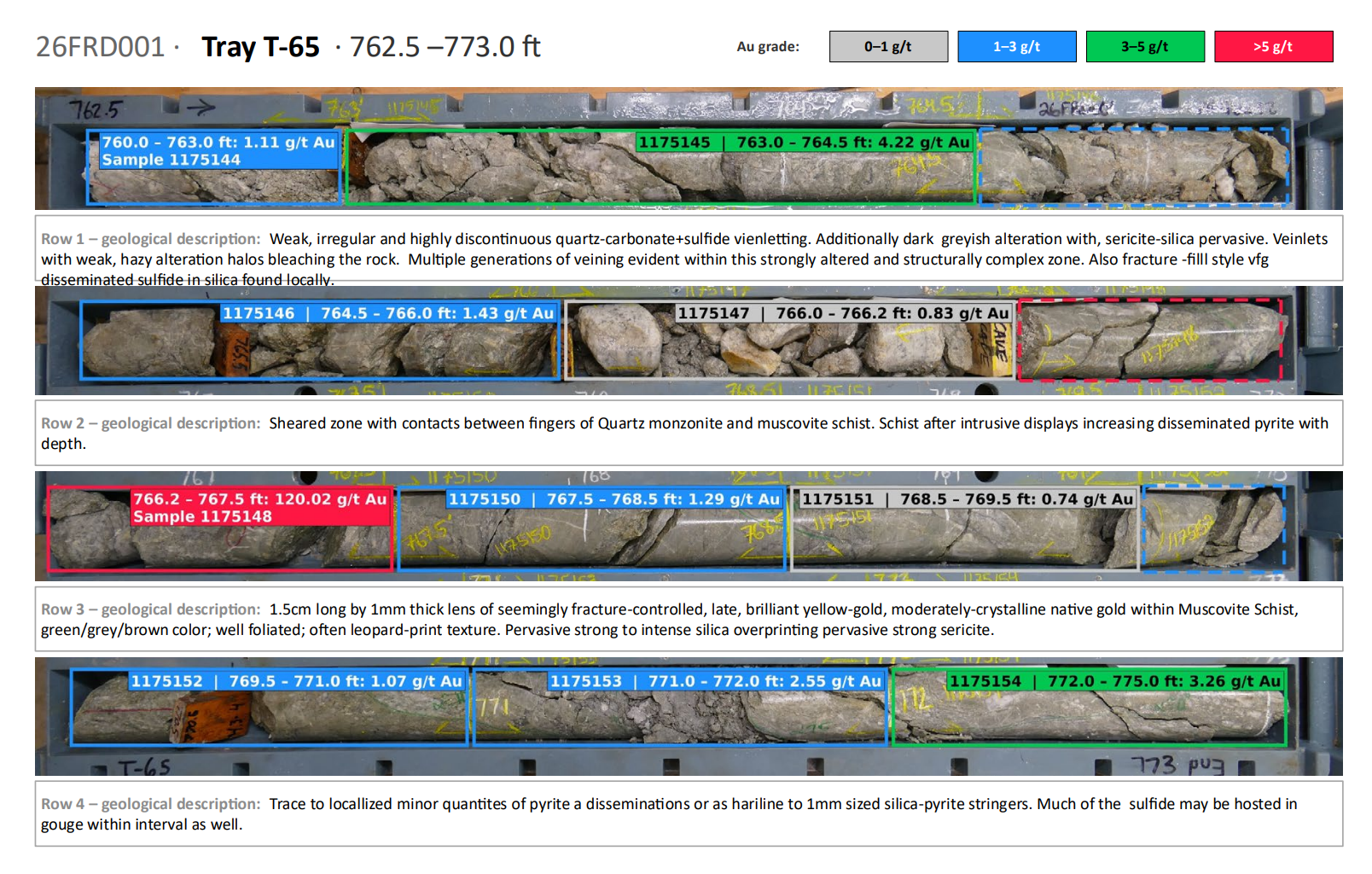Select the Sample 1175144 label reading 1.11 g/t Au

click(218, 151)
